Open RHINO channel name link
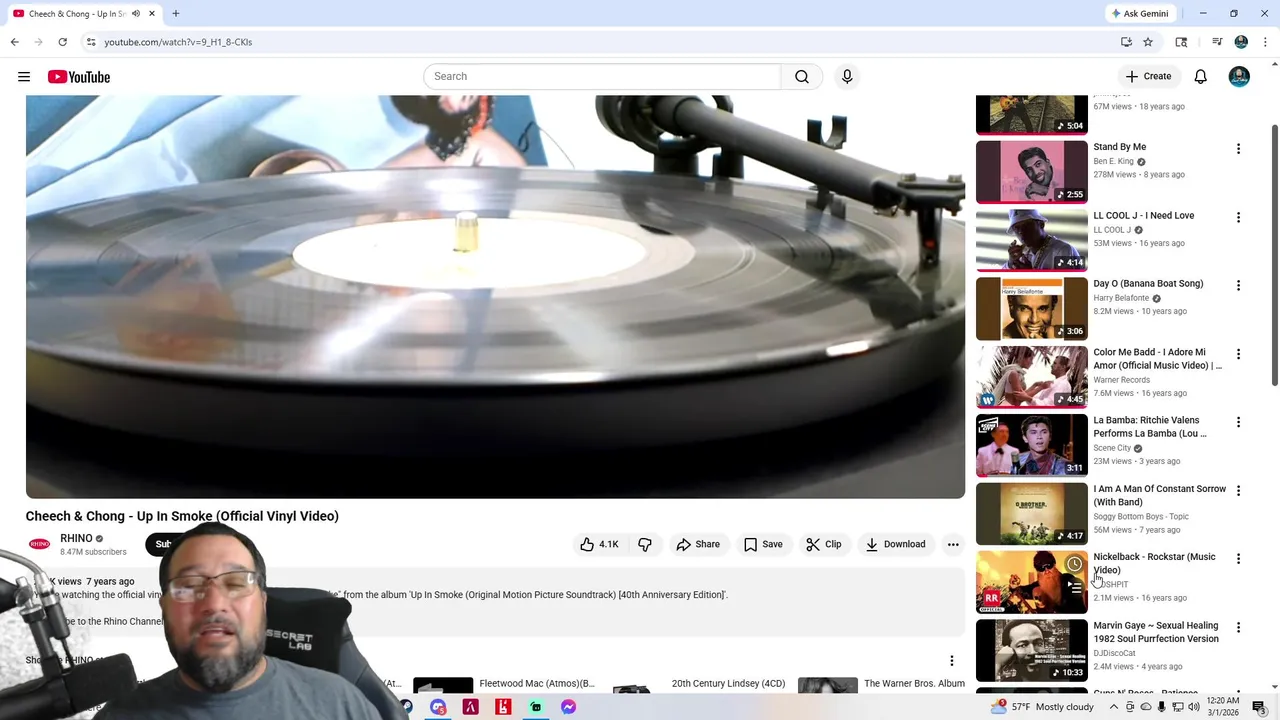The width and height of the screenshot is (1280, 720). click(76, 538)
